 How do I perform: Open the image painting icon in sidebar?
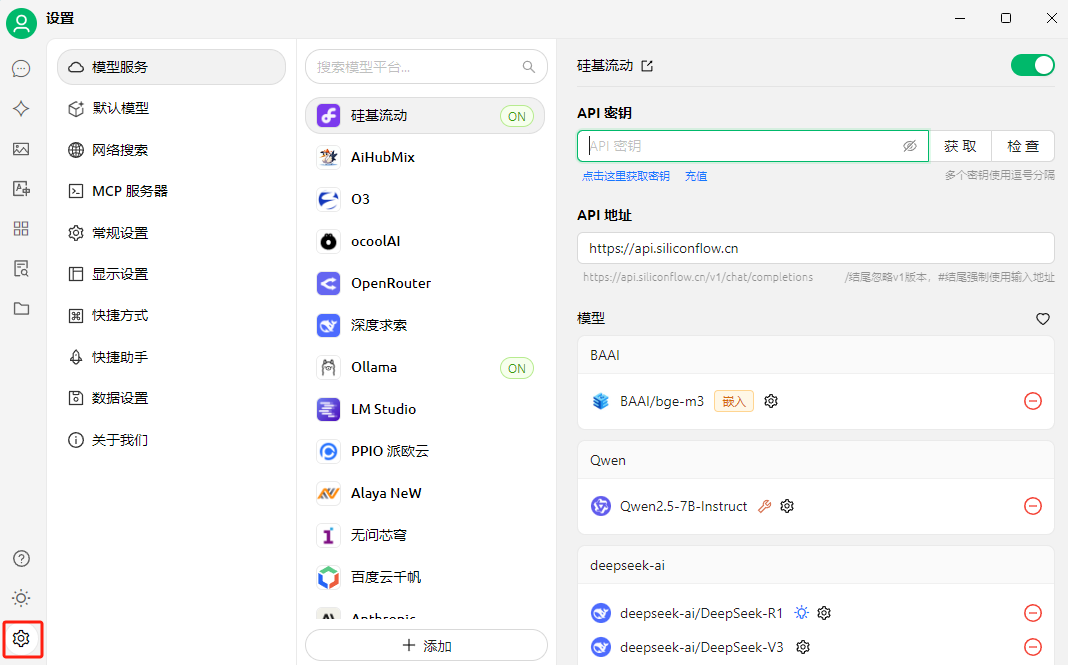21,149
